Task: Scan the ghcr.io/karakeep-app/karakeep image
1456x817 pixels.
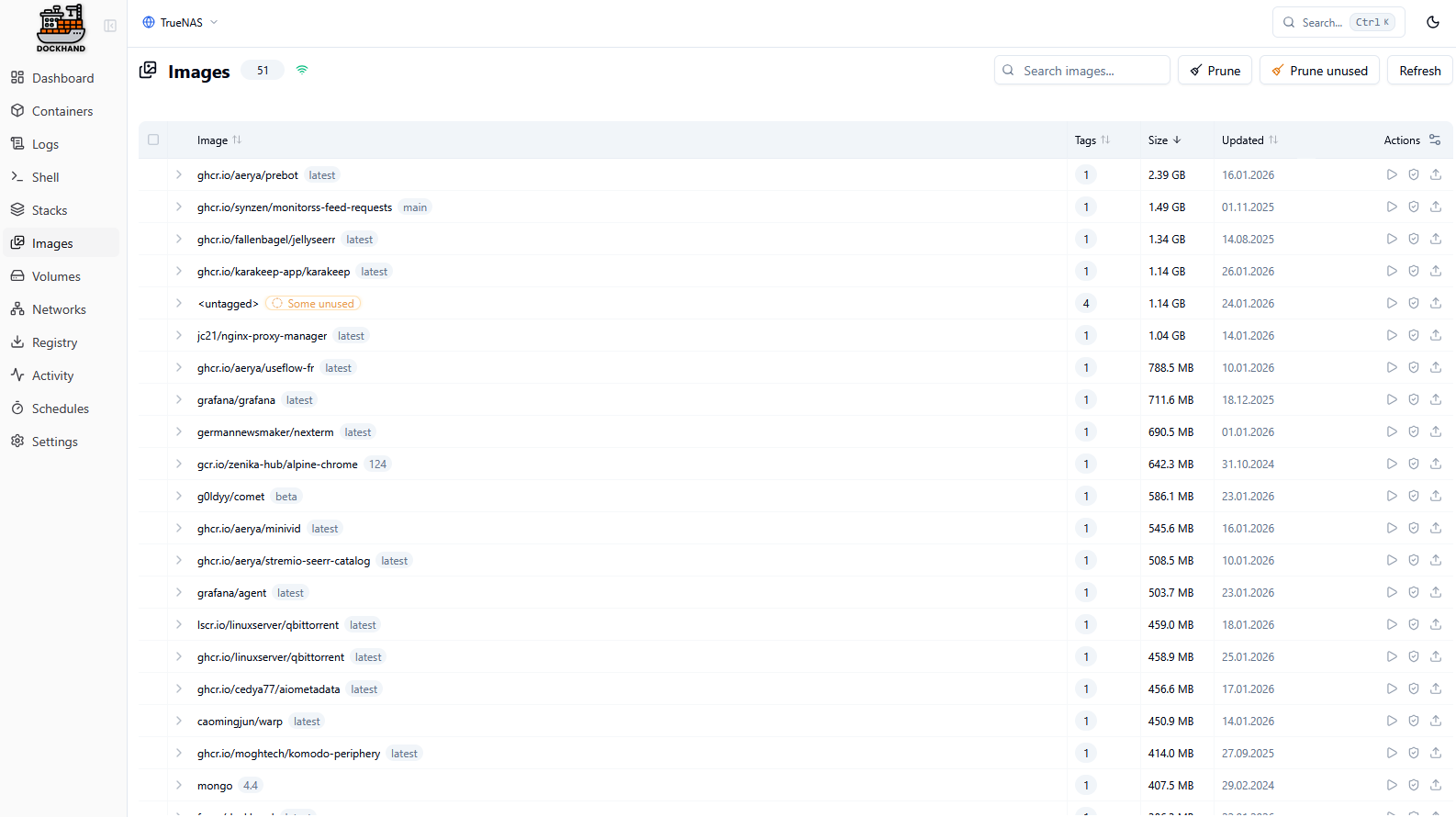Action: (1414, 271)
